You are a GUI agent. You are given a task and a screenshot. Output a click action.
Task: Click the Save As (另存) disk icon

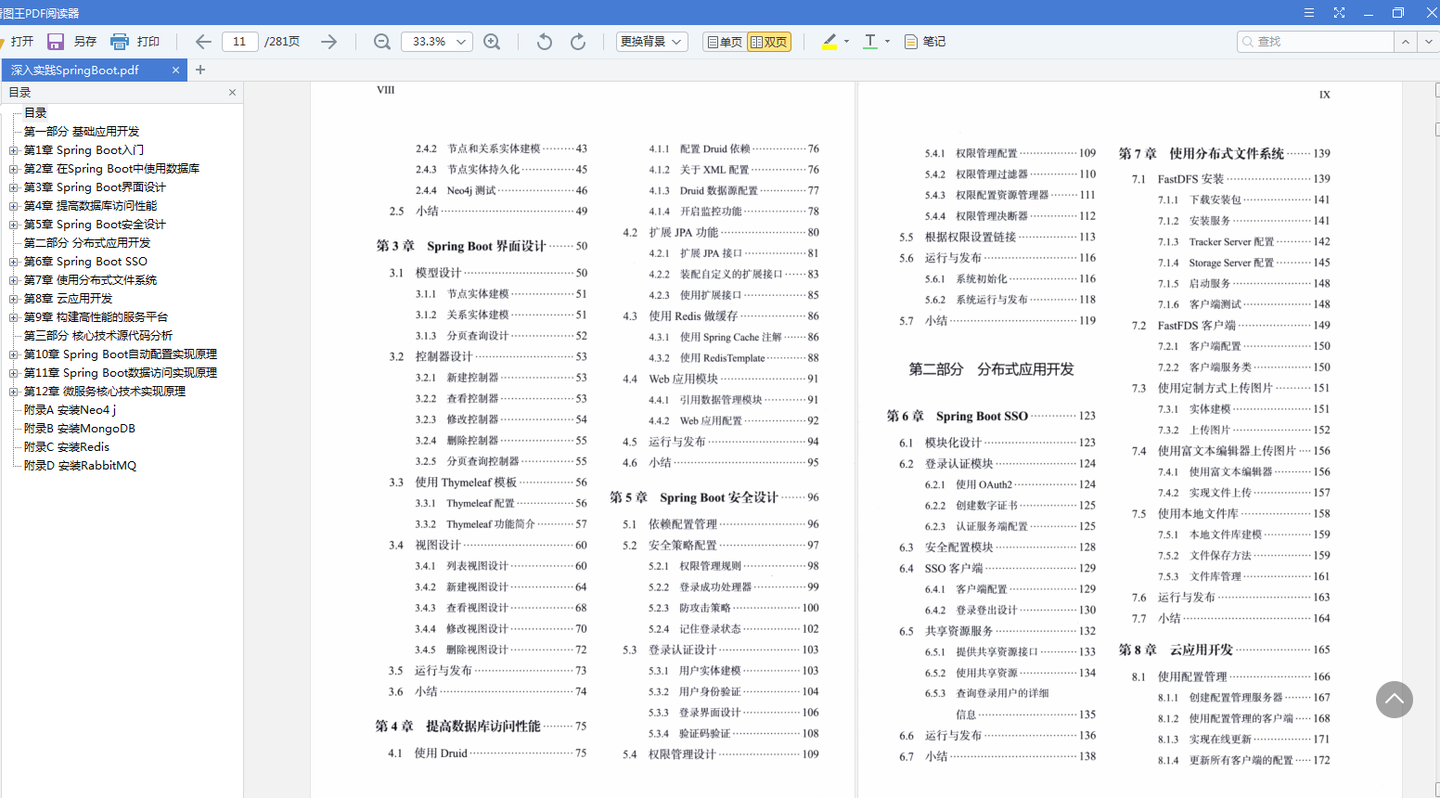(56, 42)
